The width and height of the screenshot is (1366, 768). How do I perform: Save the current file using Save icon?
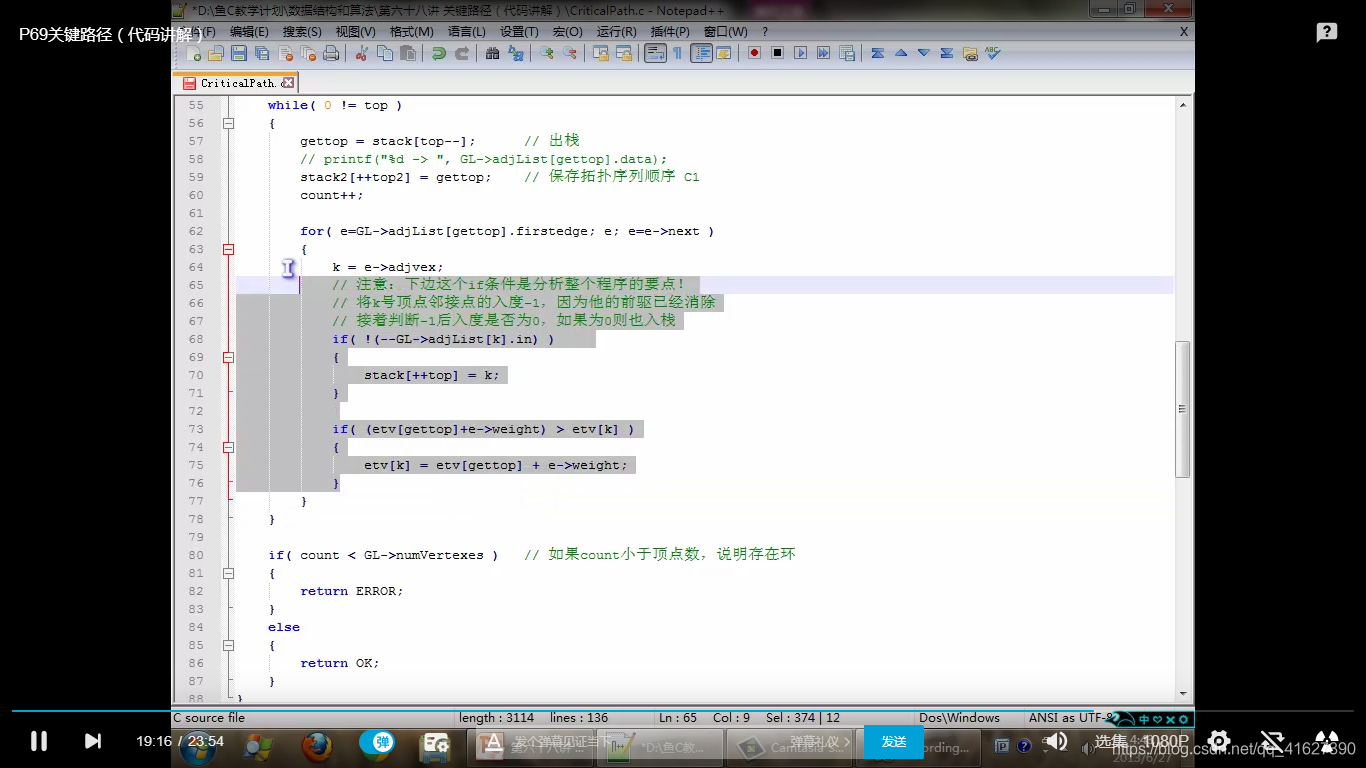[239, 53]
